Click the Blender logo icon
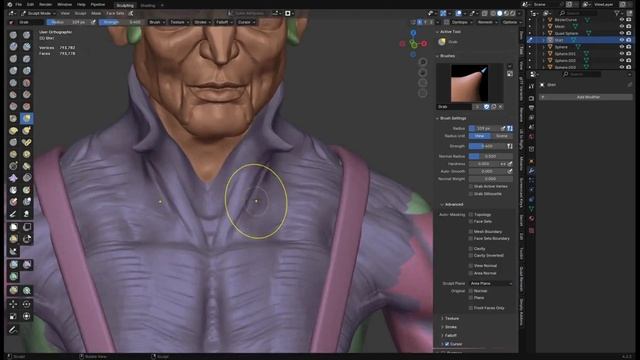Screen dimensions: 640x360 10,4
